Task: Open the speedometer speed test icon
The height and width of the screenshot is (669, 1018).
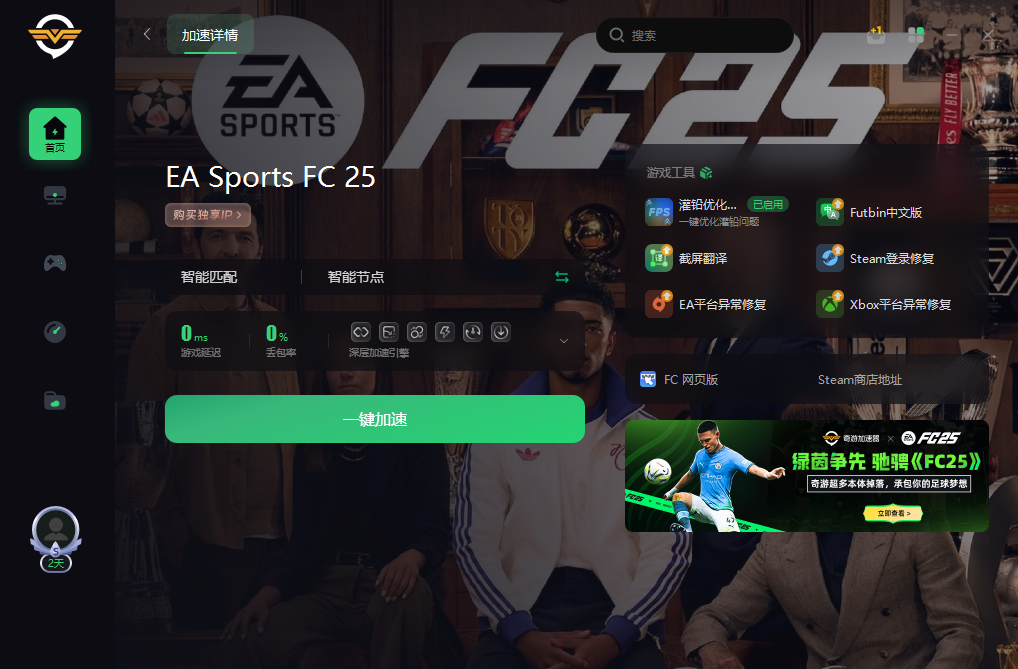Action: pyautogui.click(x=55, y=332)
